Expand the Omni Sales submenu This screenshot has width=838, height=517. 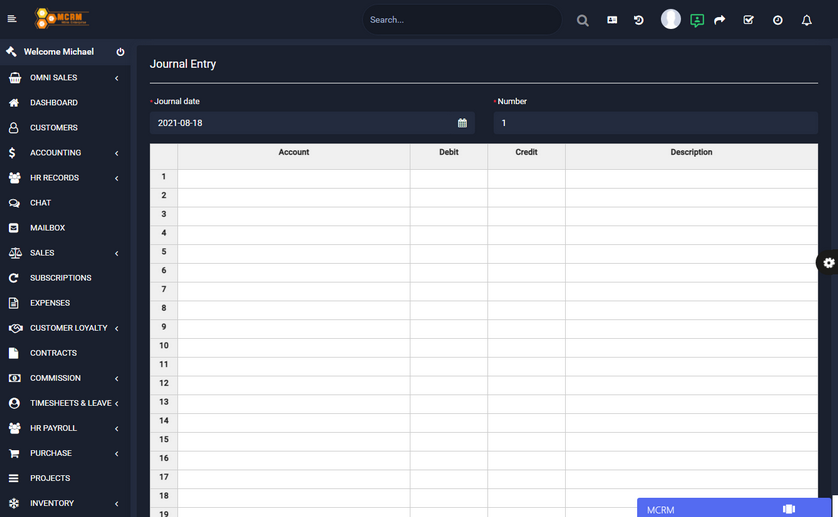coord(54,78)
